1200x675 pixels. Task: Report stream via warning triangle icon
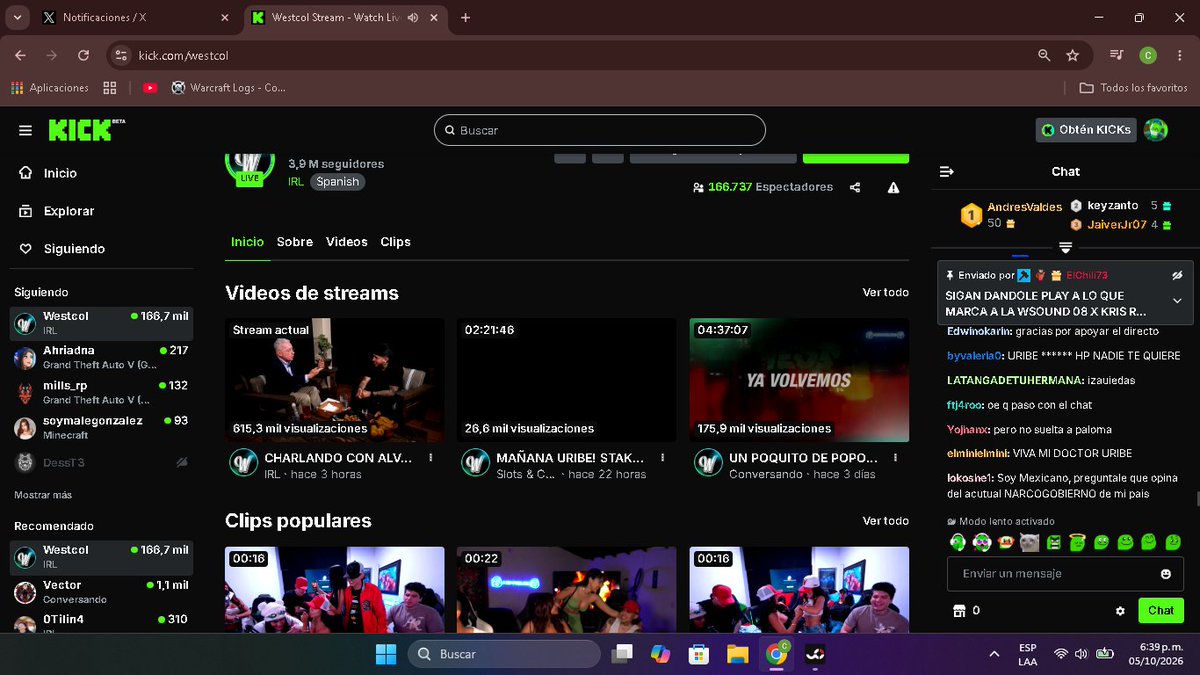[893, 187]
